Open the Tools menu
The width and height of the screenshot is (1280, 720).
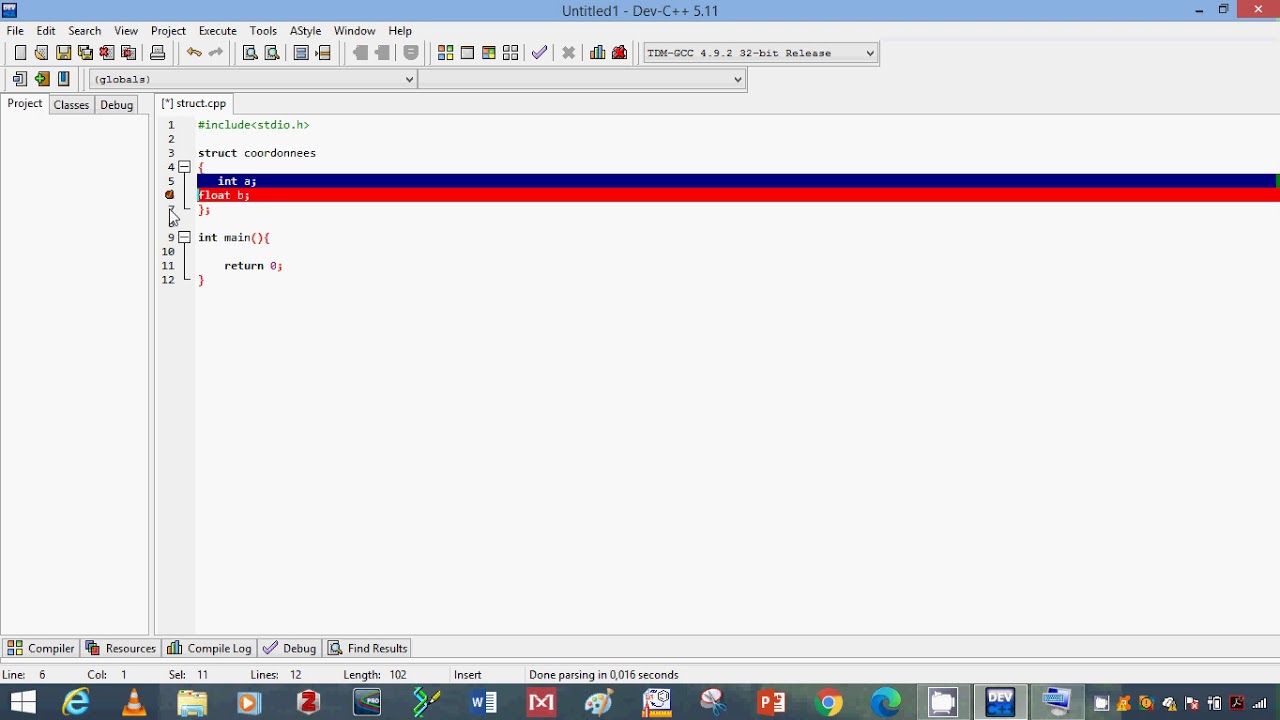(x=263, y=31)
